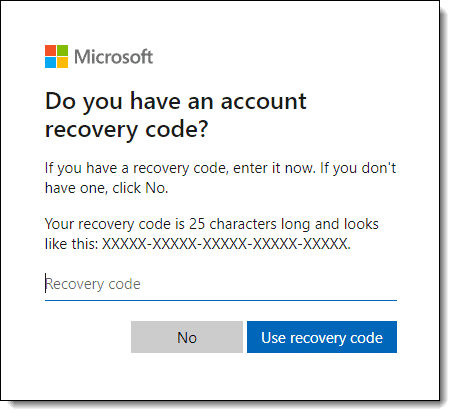Image resolution: width=455 pixels, height=416 pixels.
Task: Select the No button
Action: pyautogui.click(x=187, y=337)
